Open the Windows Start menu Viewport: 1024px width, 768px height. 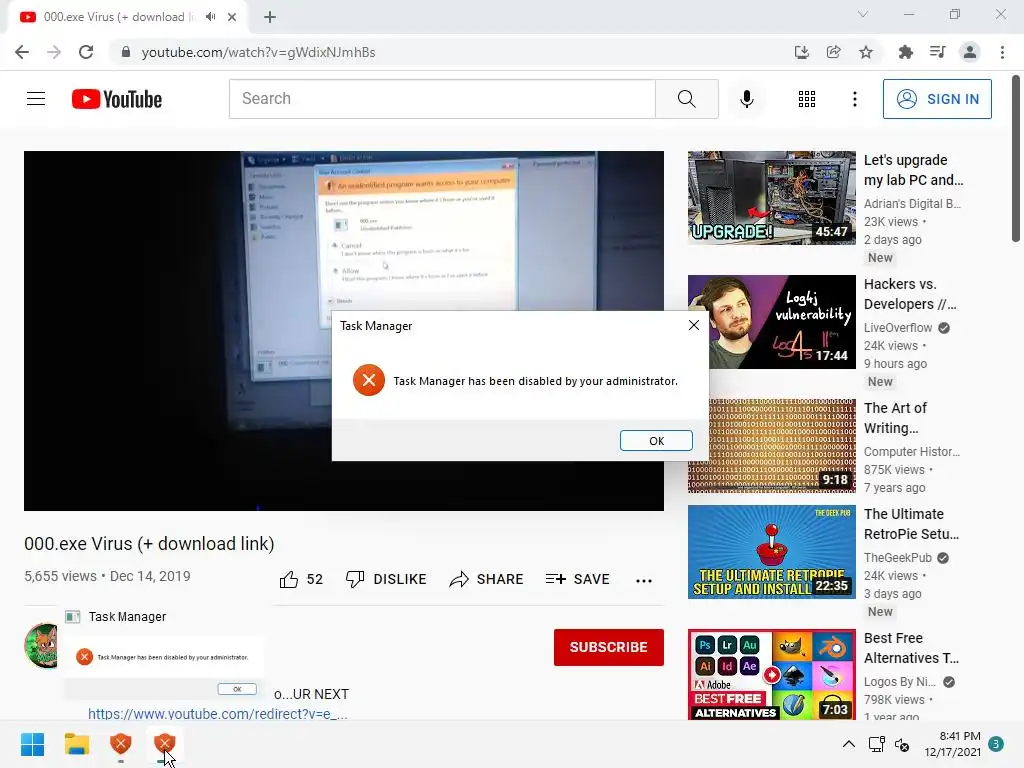pyautogui.click(x=32, y=744)
